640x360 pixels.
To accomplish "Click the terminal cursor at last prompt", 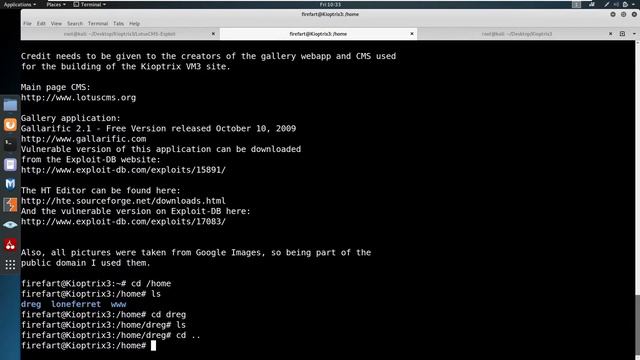I will pos(153,346).
